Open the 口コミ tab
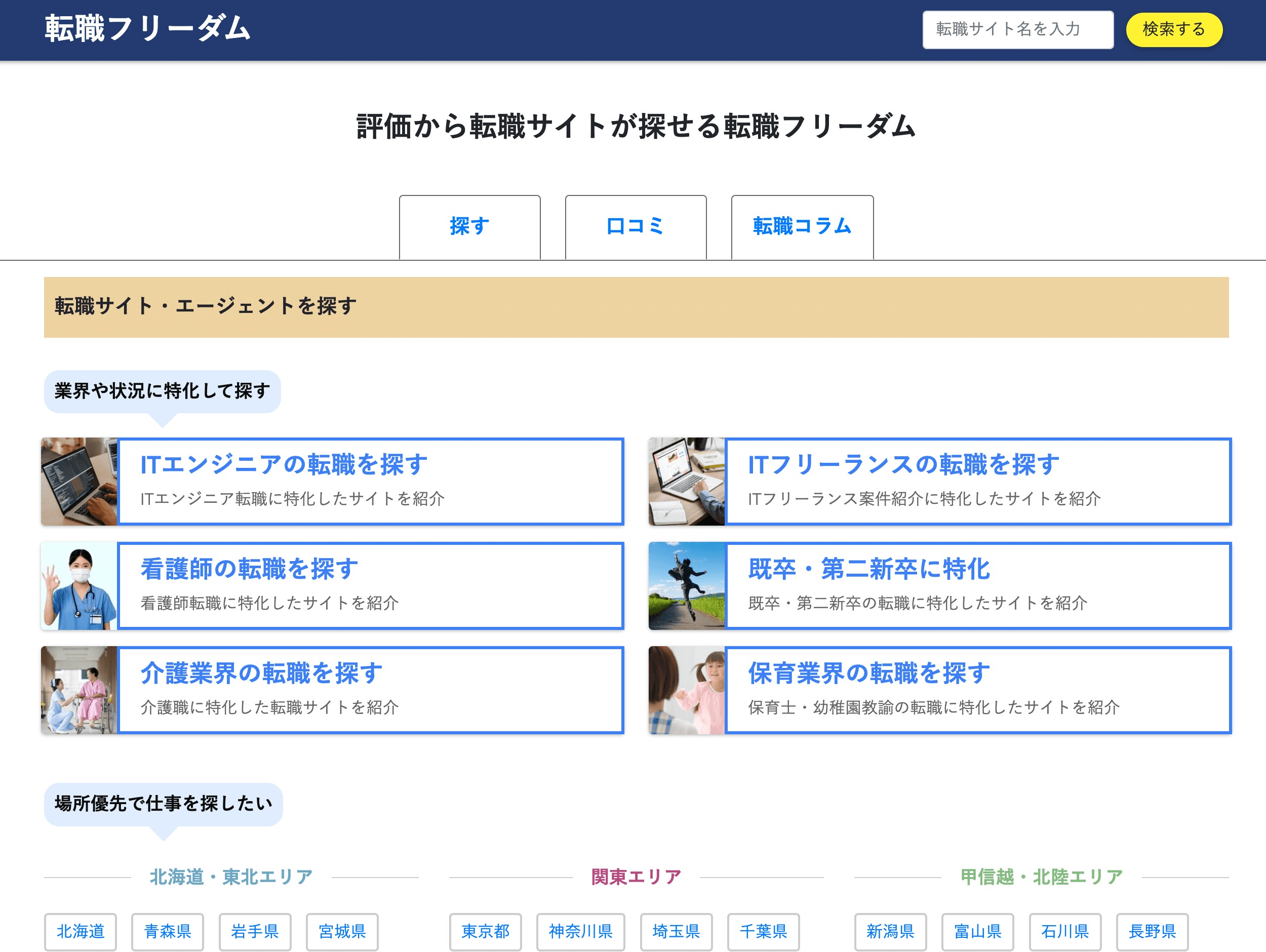 point(636,227)
